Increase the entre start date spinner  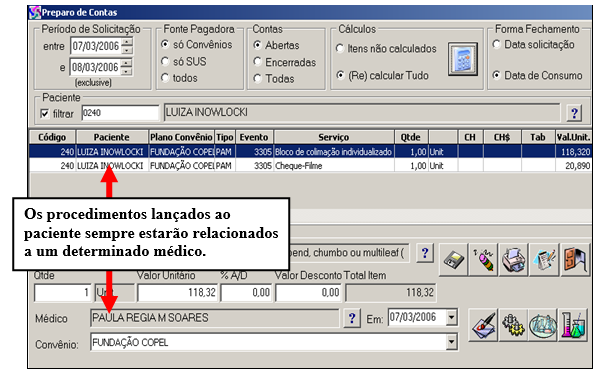tap(127, 42)
